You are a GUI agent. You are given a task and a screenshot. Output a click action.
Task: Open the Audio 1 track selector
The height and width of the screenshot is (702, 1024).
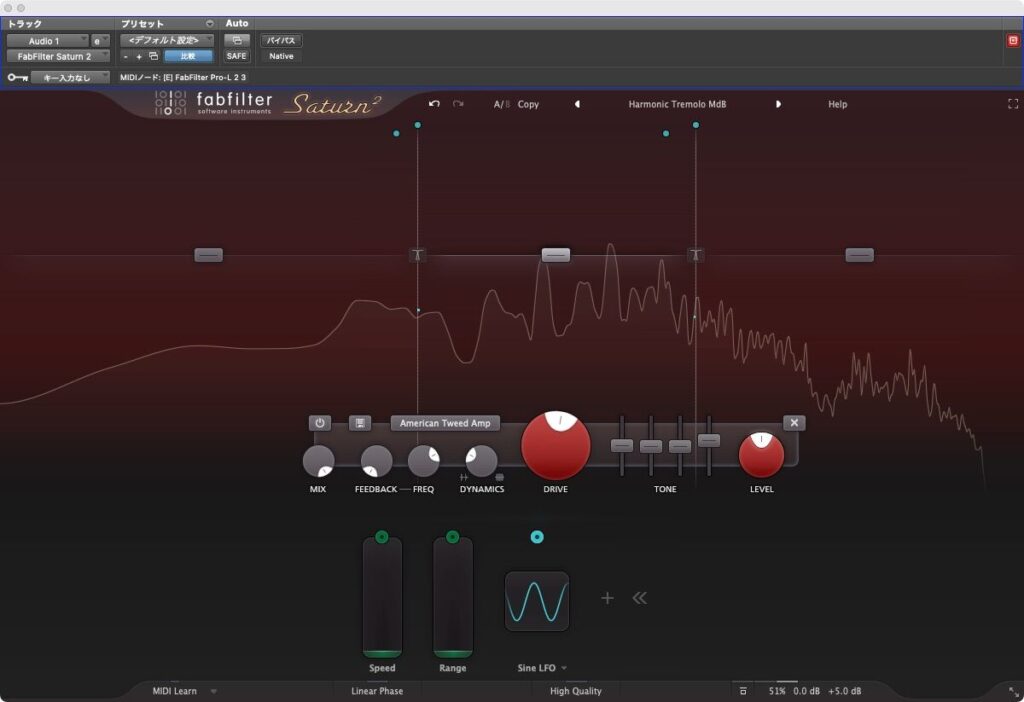[47, 40]
